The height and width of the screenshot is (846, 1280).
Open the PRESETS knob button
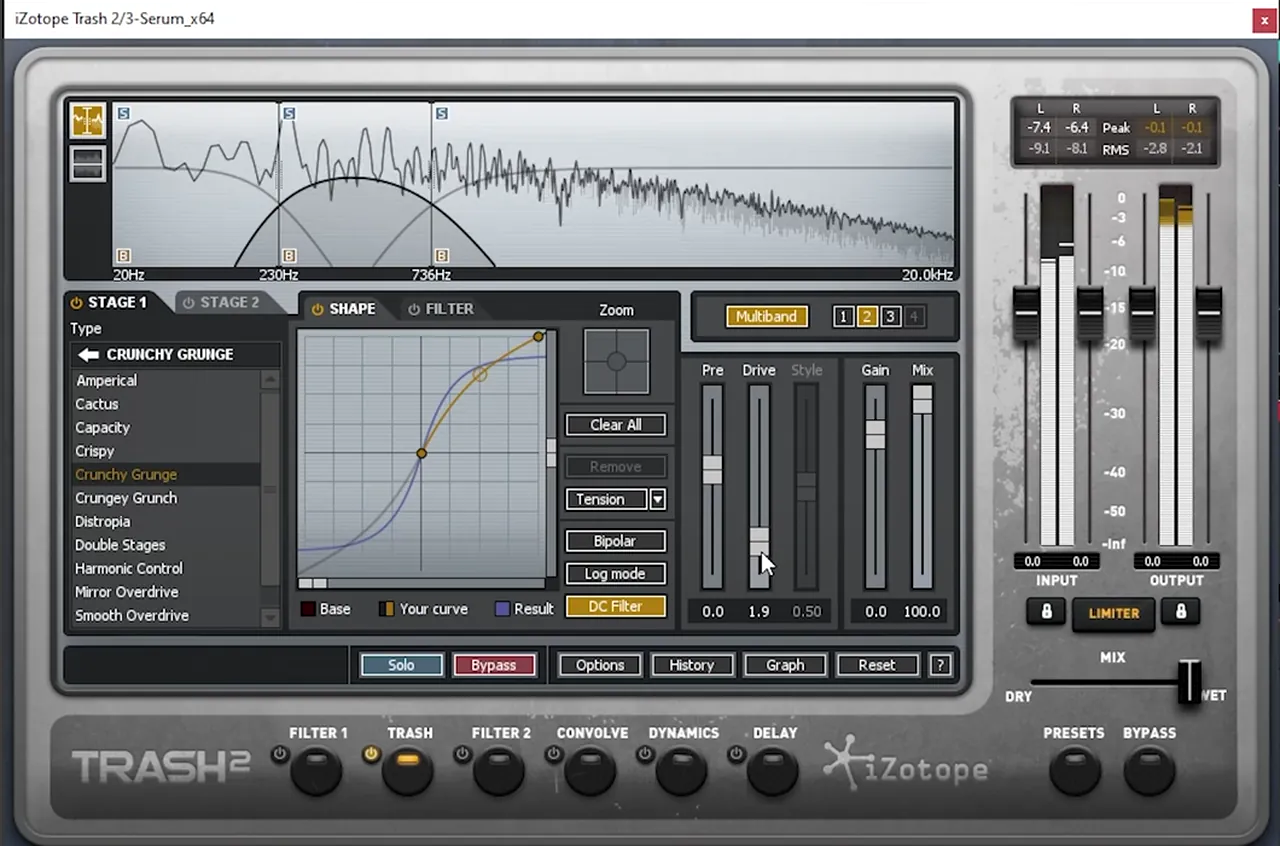pyautogui.click(x=1074, y=771)
